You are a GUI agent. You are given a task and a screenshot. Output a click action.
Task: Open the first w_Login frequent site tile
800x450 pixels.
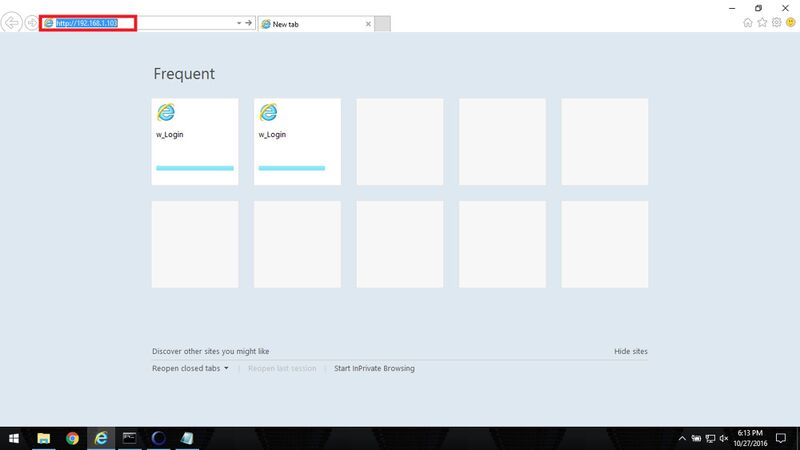click(x=195, y=142)
